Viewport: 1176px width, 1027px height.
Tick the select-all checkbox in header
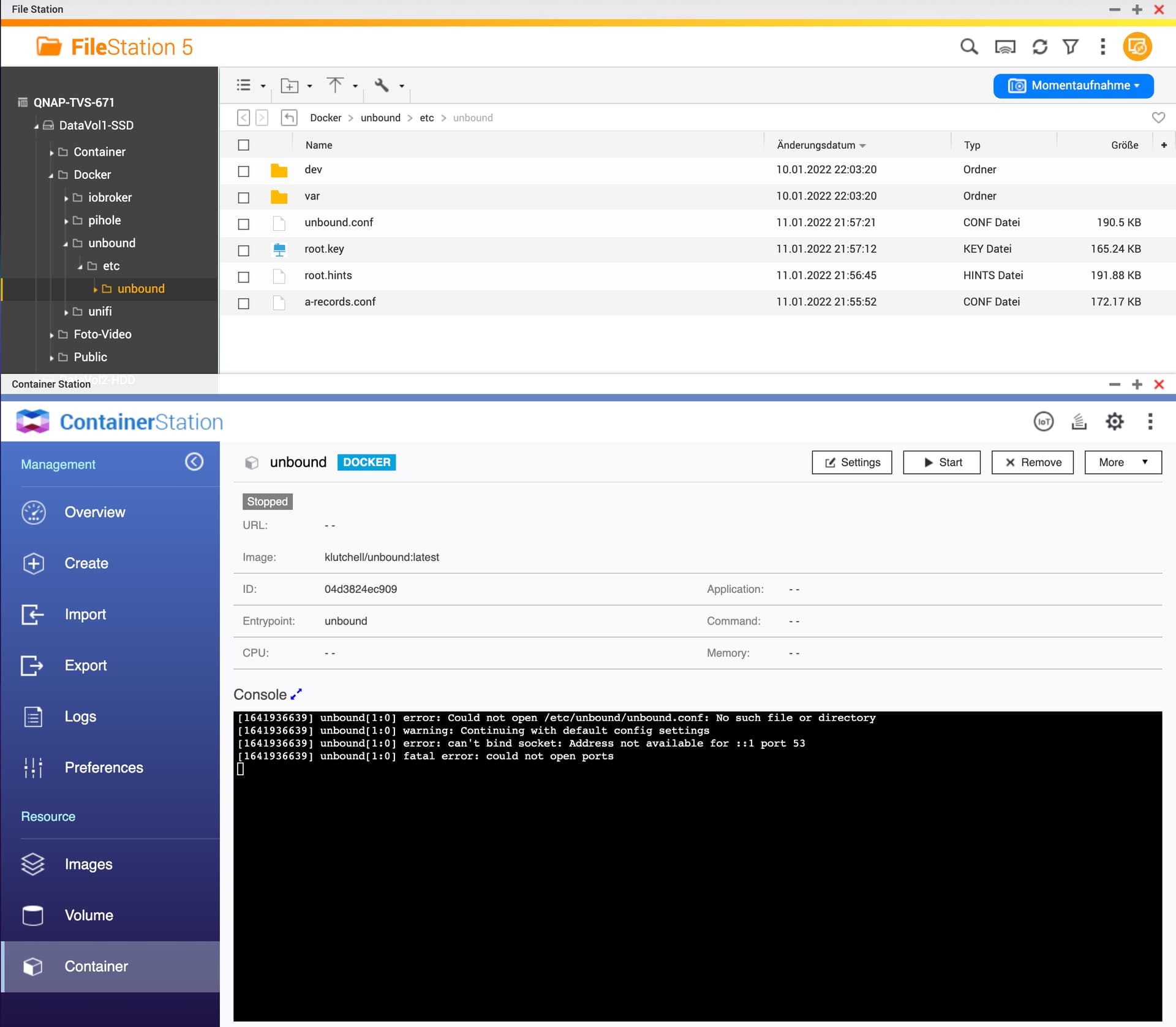(243, 145)
